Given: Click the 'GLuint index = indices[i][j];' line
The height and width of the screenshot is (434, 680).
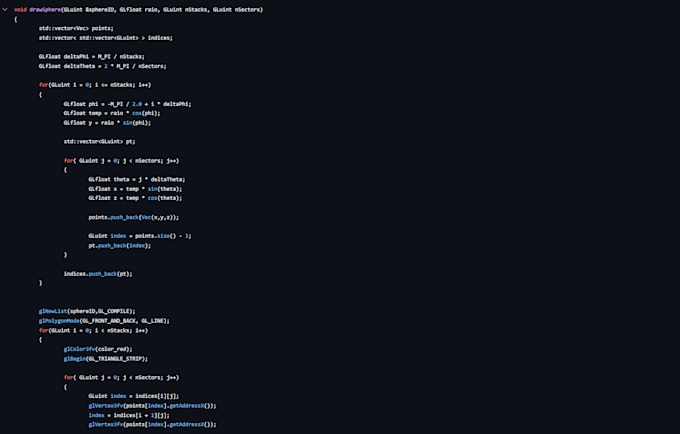Looking at the screenshot, I should pos(134,396).
